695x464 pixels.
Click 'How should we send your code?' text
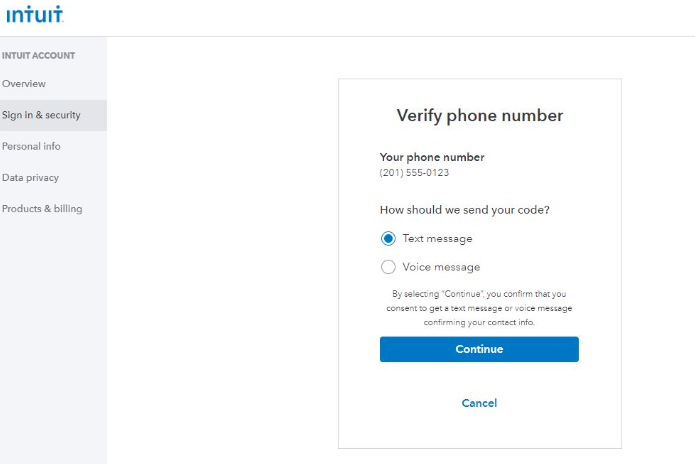[x=464, y=210]
